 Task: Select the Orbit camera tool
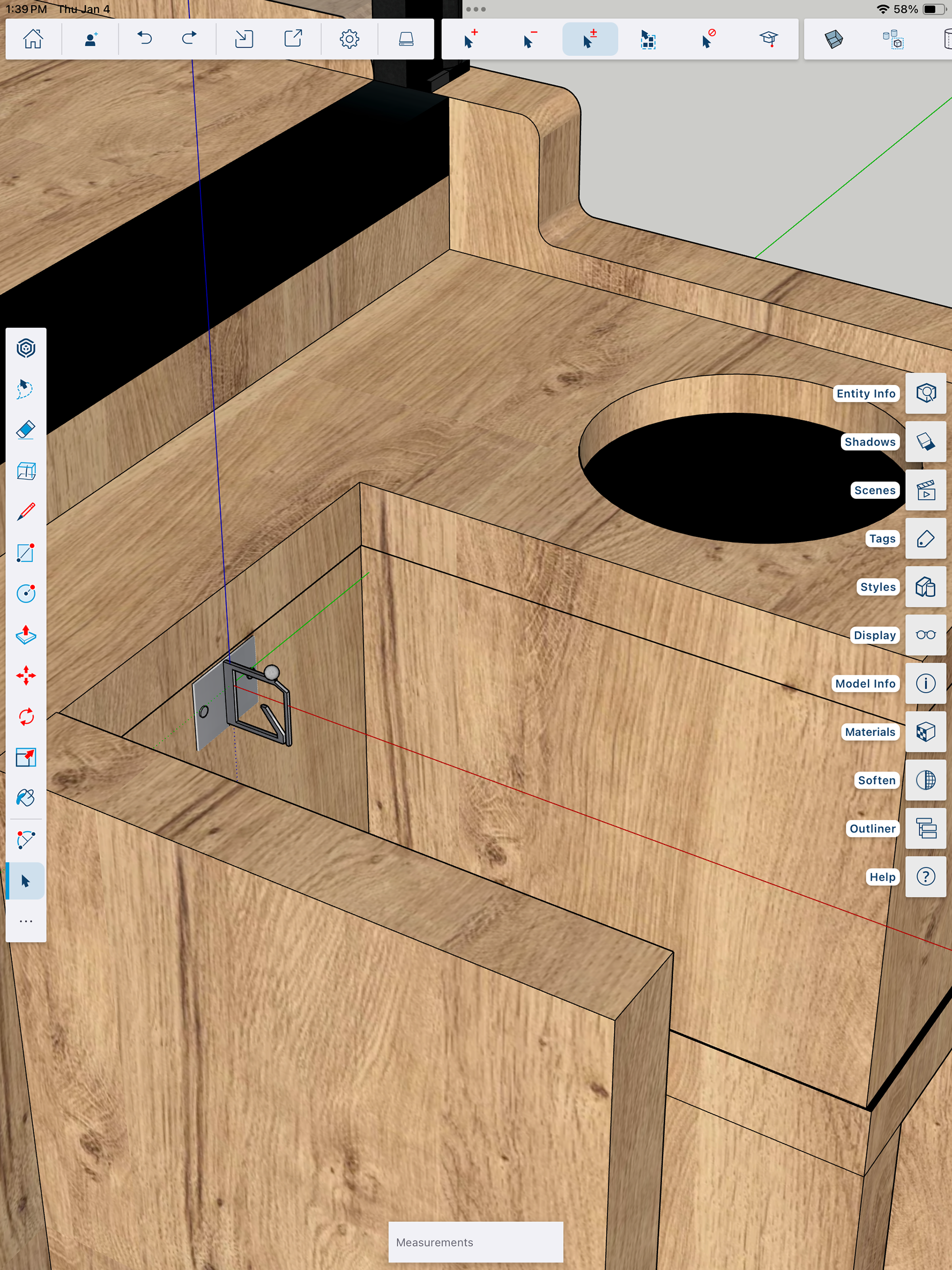pos(26,348)
